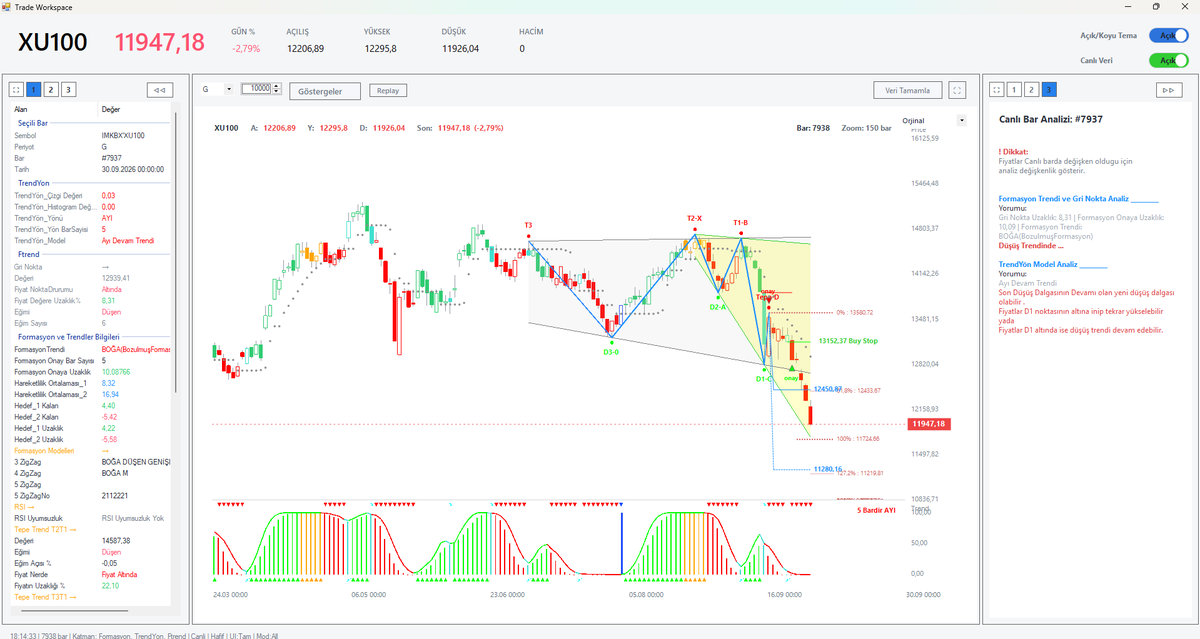Select the Gri Nokta row
Screen dimensions: 1200x639
click(x=91, y=267)
